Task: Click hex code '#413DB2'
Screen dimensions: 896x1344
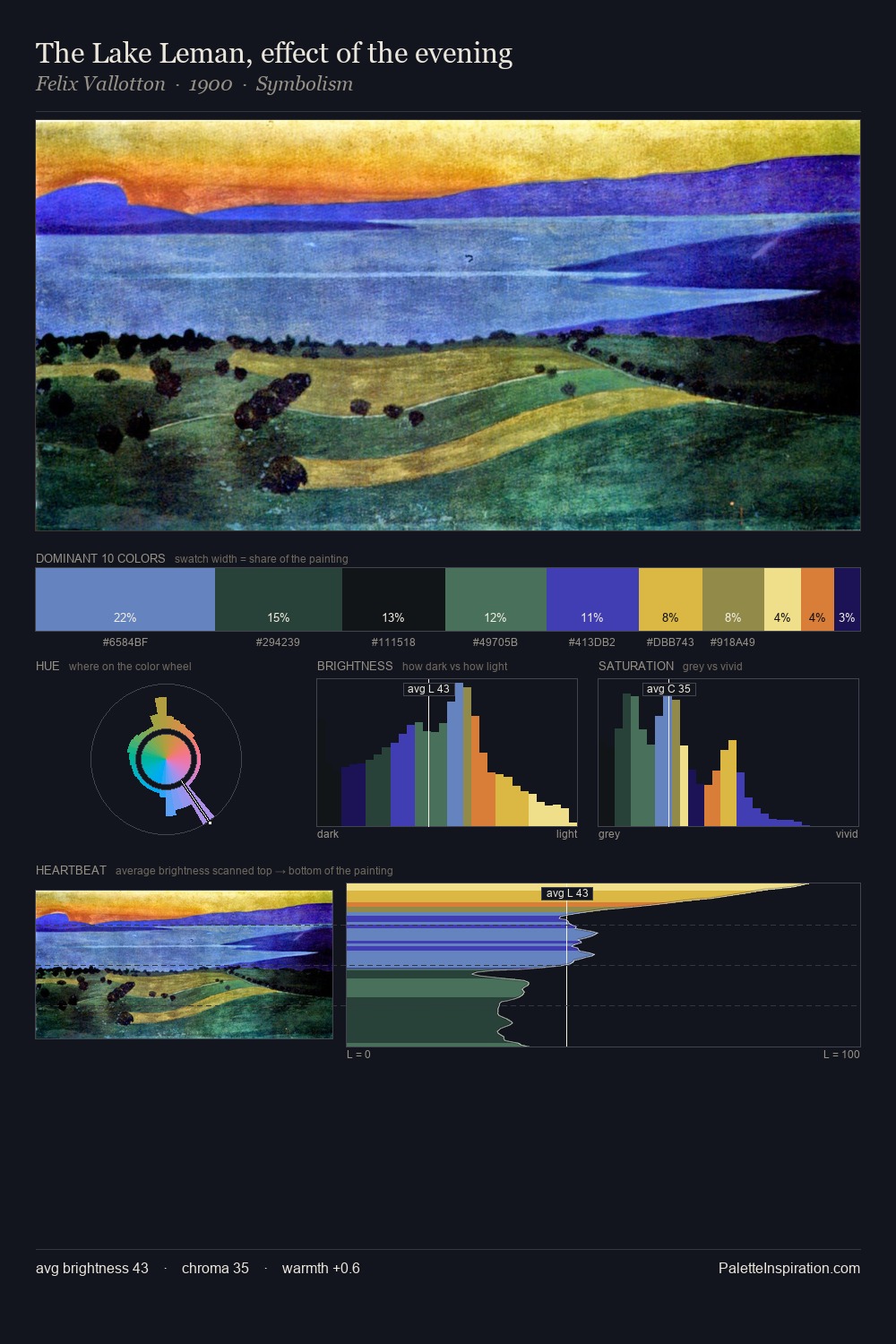Action: 592,642
